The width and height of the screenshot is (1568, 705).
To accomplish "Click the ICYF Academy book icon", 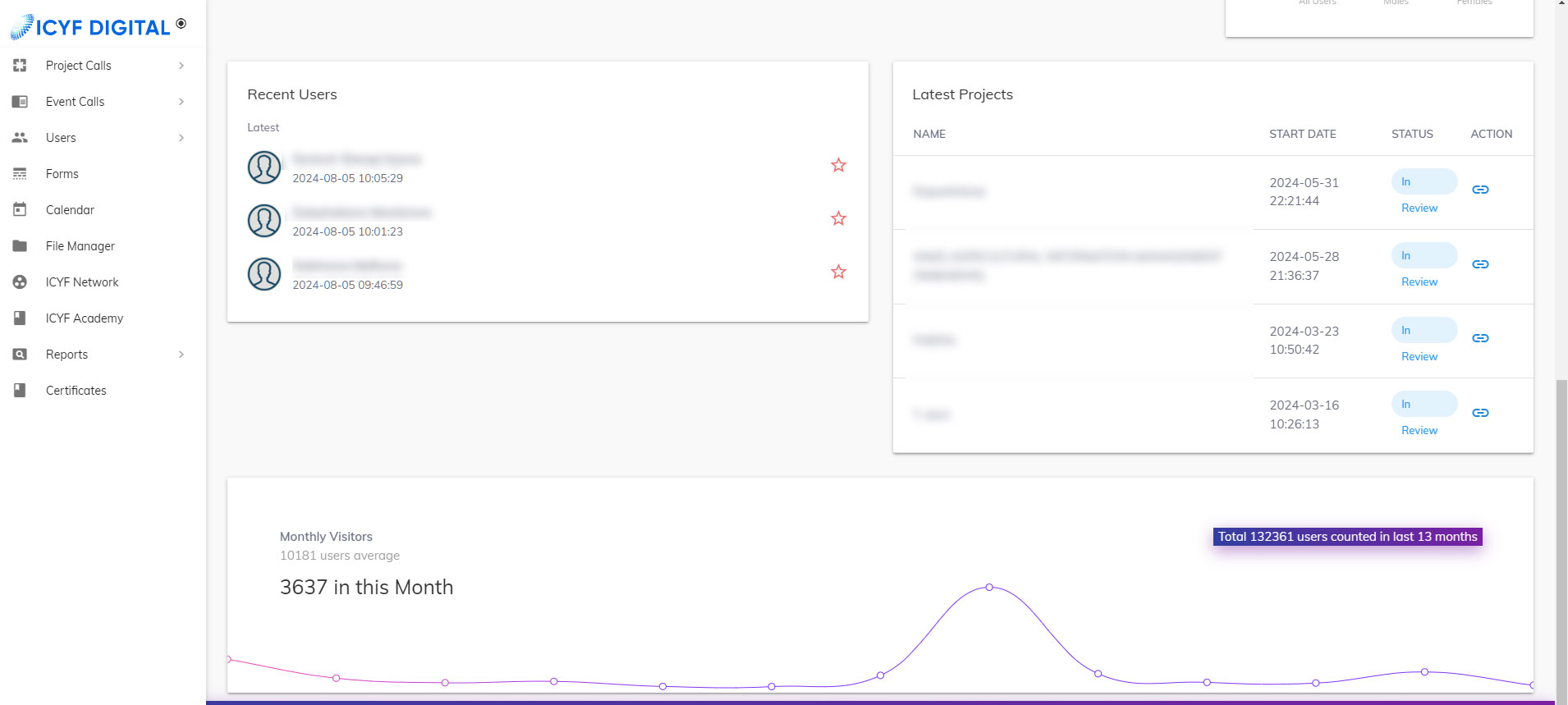I will (20, 318).
